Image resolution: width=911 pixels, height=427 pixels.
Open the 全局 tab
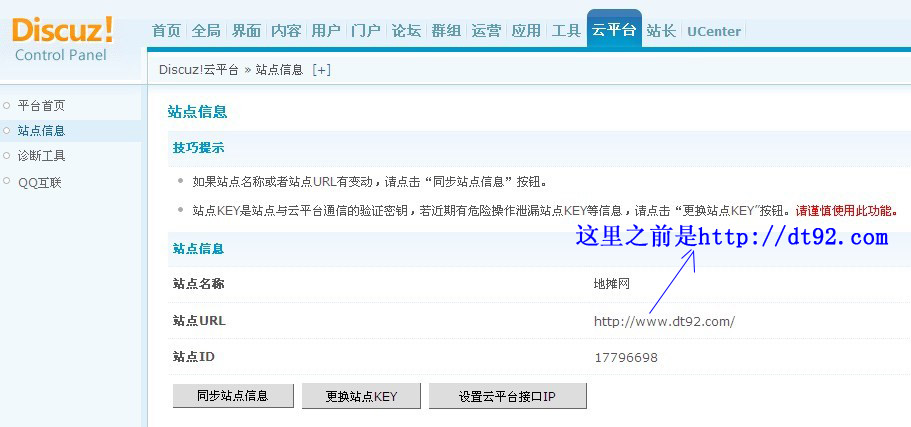click(x=206, y=31)
